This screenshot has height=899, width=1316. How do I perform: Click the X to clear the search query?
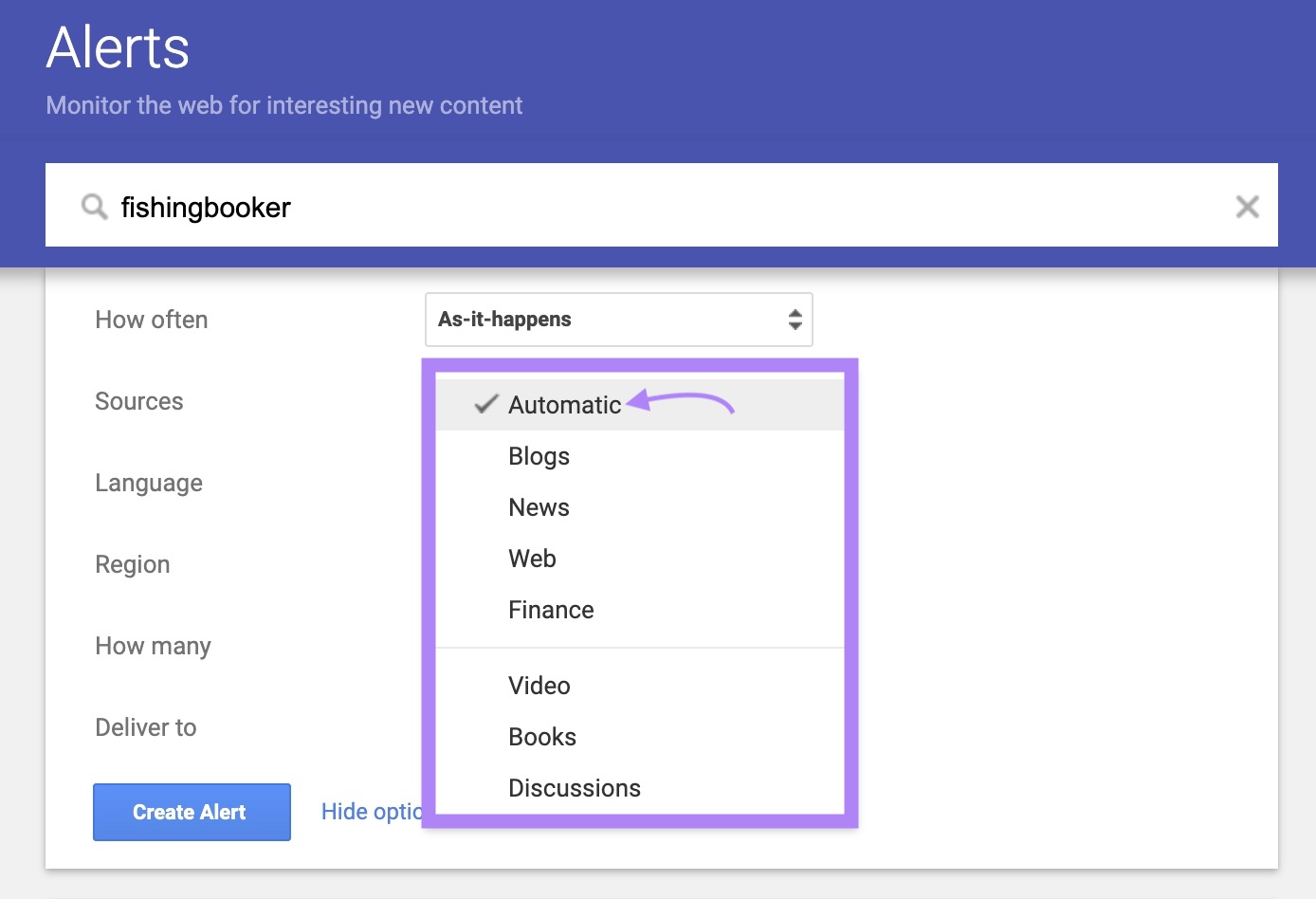click(1247, 206)
